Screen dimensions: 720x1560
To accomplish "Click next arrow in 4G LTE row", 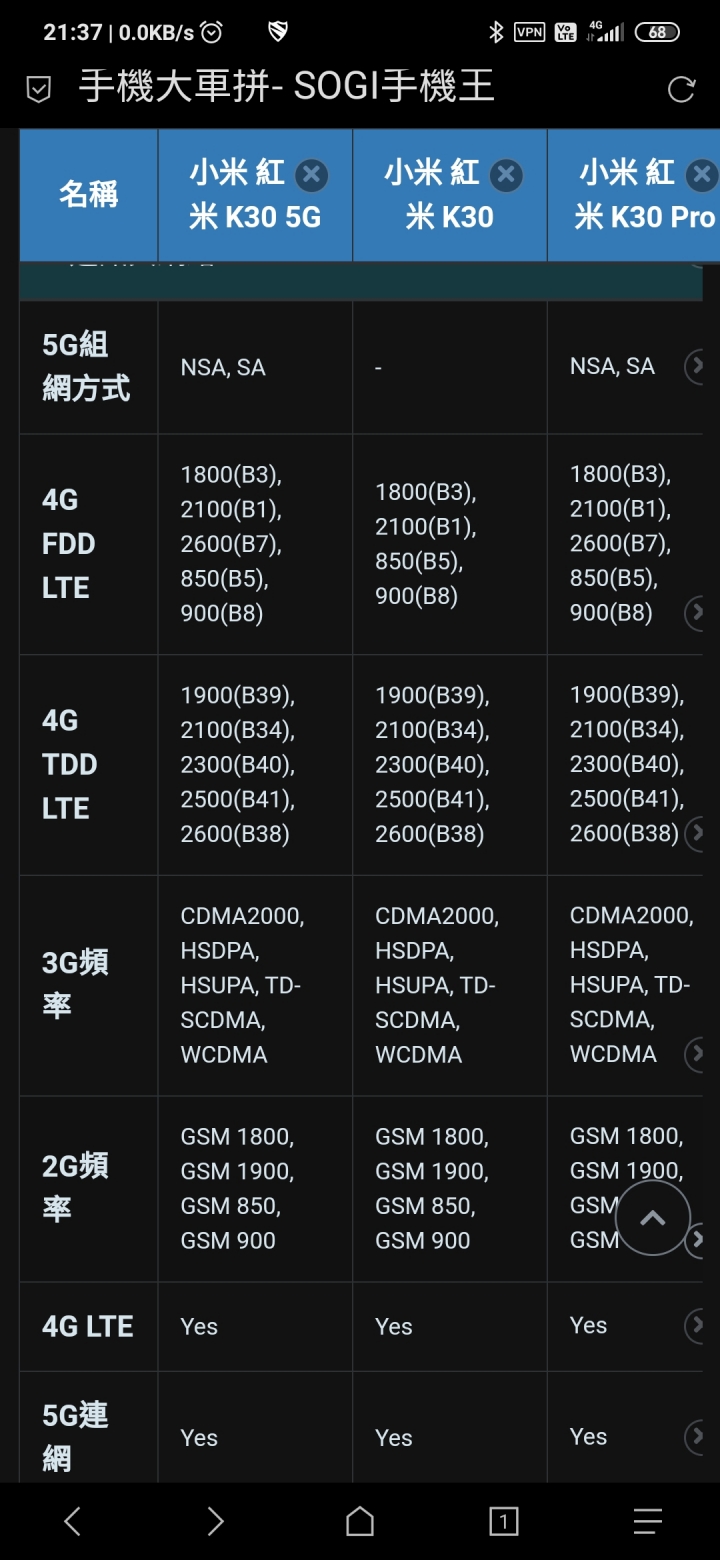I will point(696,1325).
